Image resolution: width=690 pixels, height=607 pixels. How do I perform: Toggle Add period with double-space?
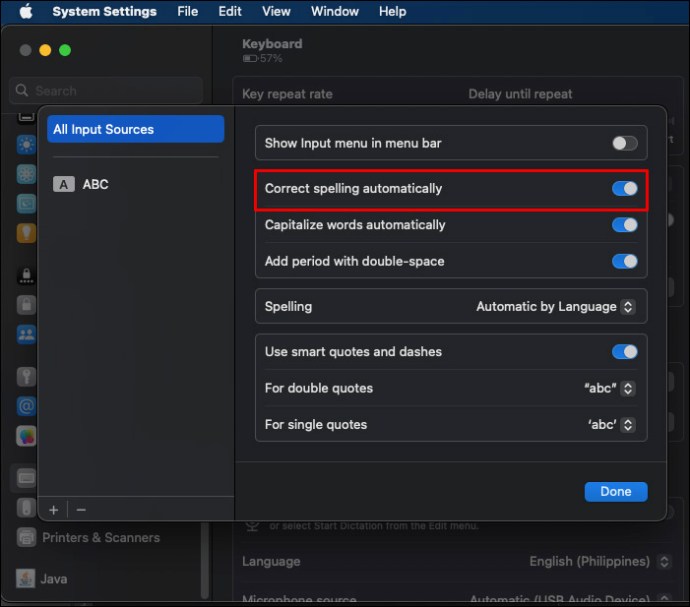click(624, 261)
